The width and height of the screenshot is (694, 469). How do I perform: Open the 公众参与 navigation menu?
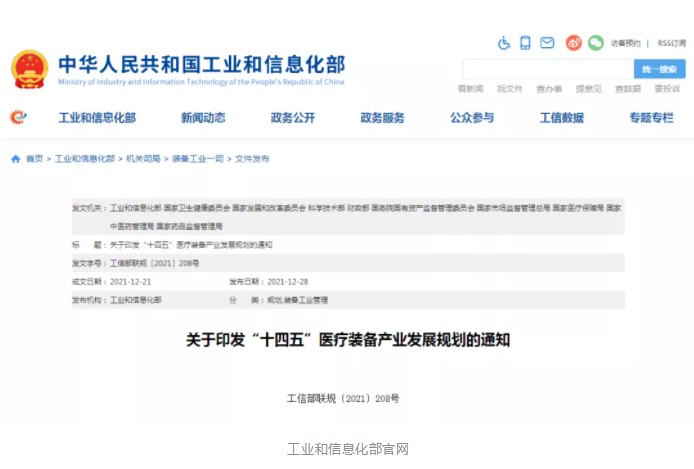pos(471,118)
